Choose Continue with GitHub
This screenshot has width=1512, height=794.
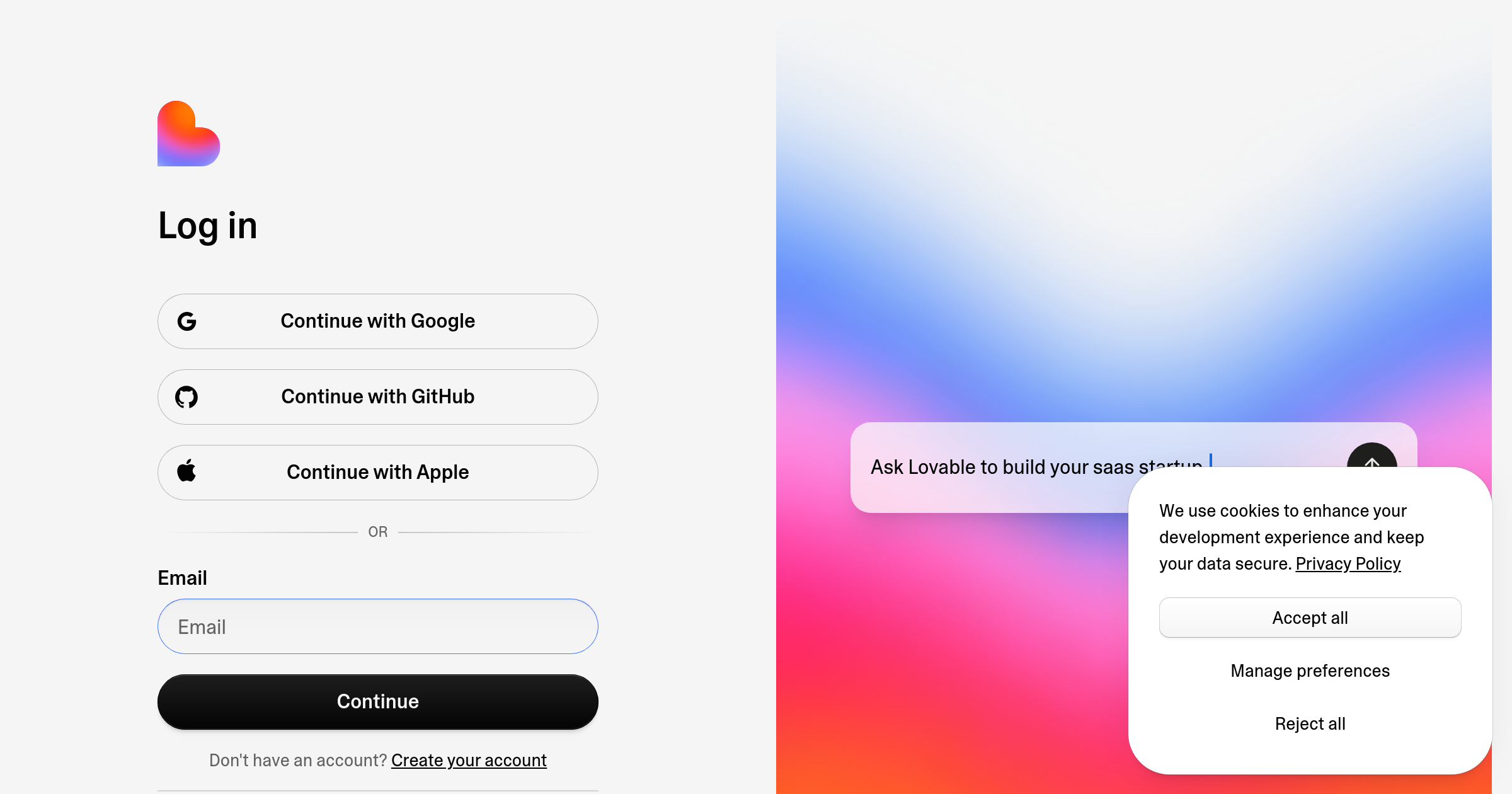377,397
